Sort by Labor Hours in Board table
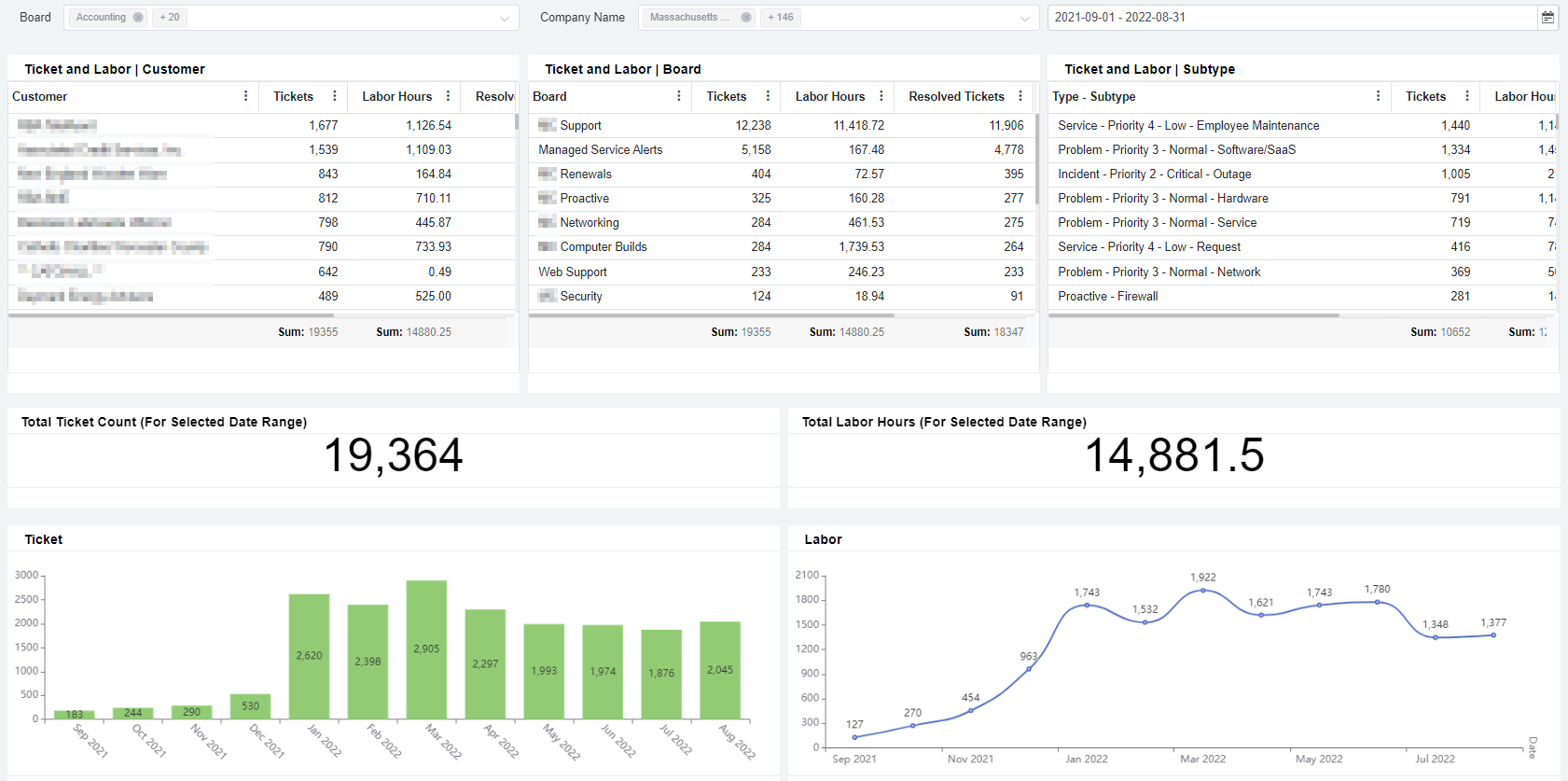Screen dimensions: 1568x781 829,96
